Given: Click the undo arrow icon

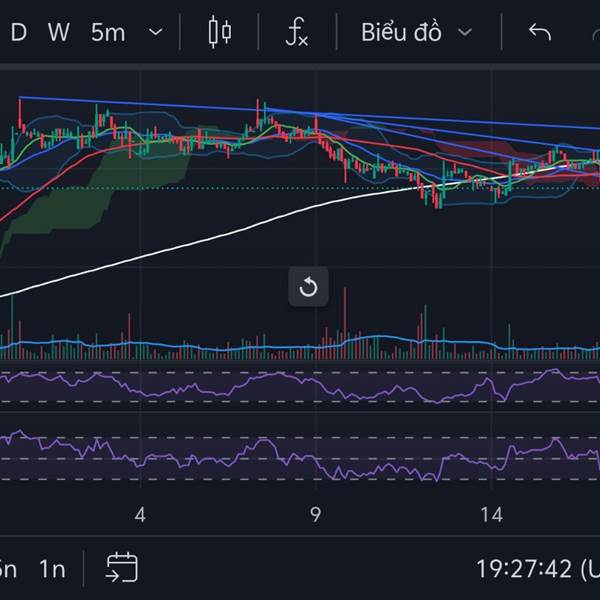Looking at the screenshot, I should point(540,32).
